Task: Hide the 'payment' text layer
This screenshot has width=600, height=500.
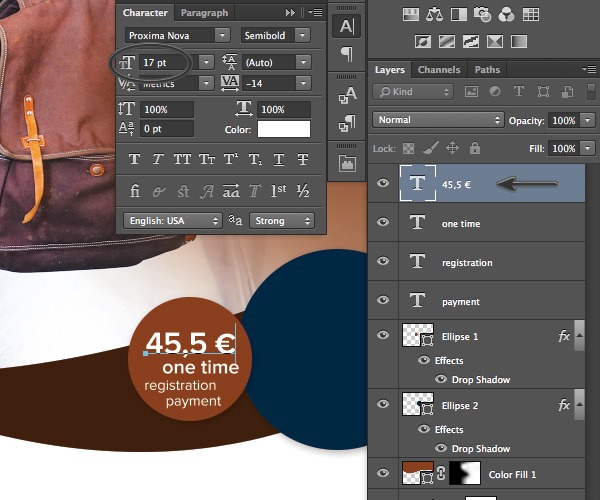Action: click(x=383, y=300)
